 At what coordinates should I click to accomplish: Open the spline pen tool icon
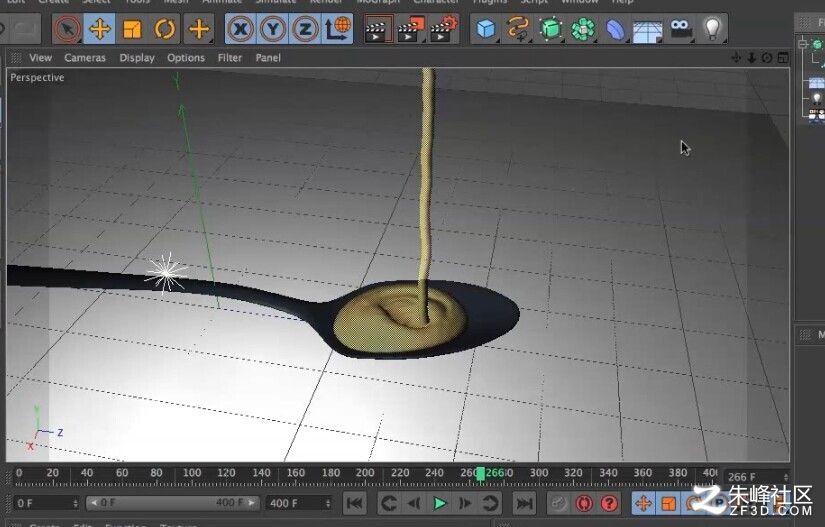click(518, 29)
